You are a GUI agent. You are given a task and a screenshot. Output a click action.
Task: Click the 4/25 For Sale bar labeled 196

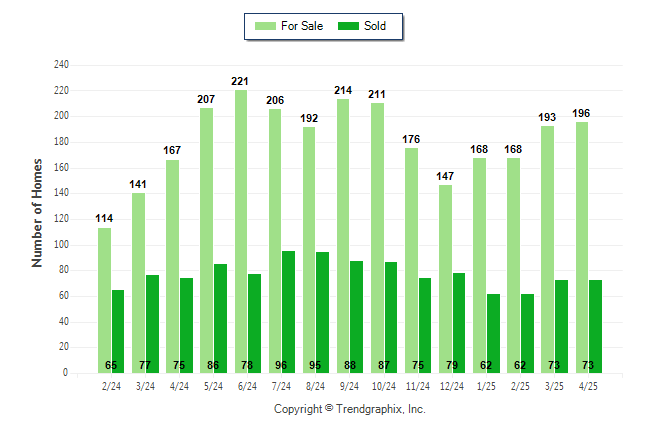pos(581,247)
